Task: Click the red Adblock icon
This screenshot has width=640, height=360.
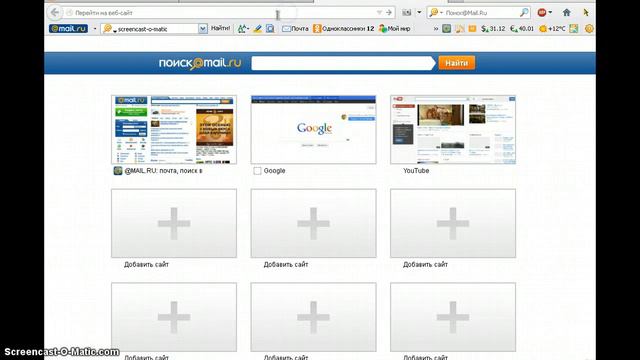Action: click(542, 13)
